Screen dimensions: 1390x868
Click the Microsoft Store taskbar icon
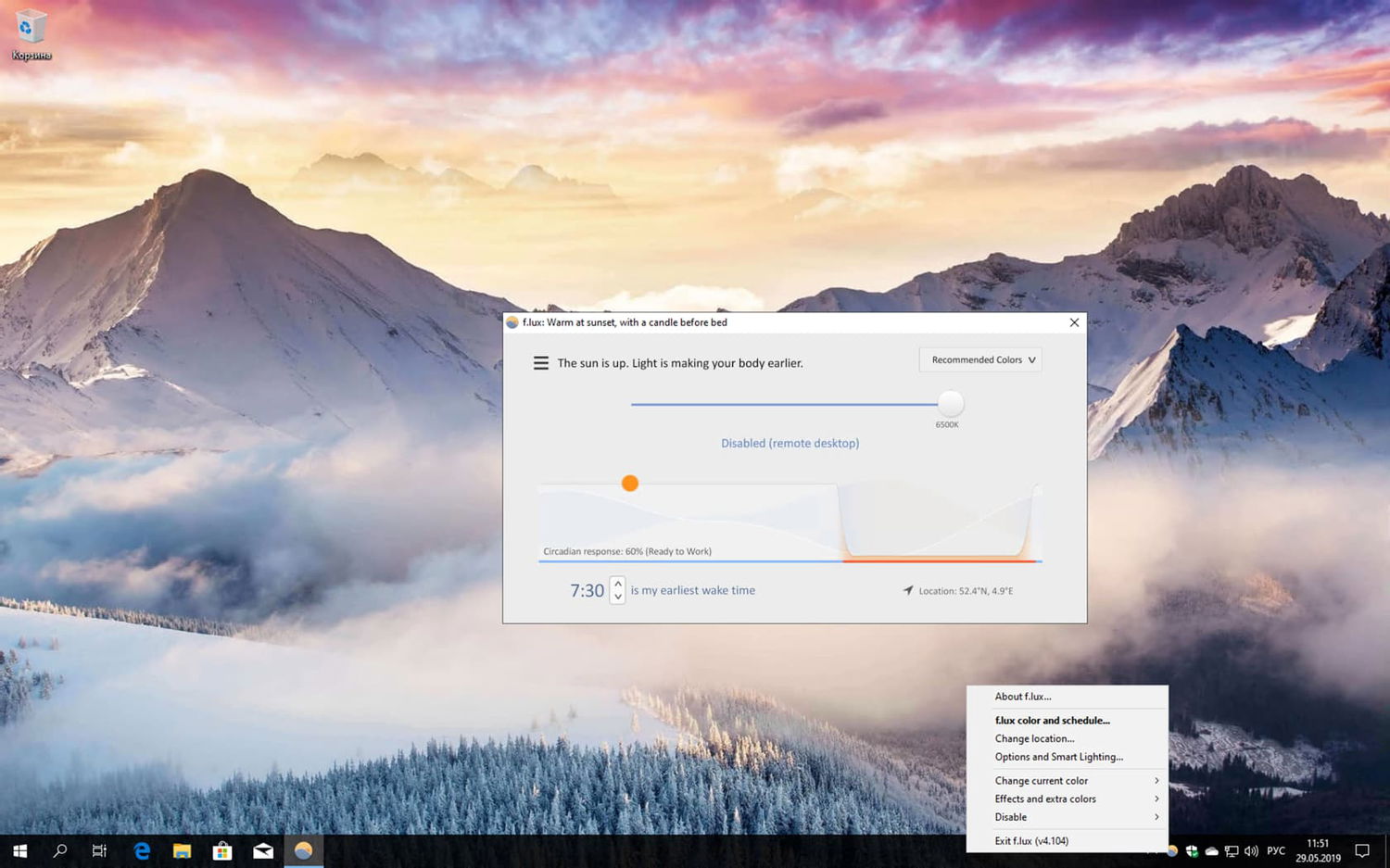pos(222,849)
